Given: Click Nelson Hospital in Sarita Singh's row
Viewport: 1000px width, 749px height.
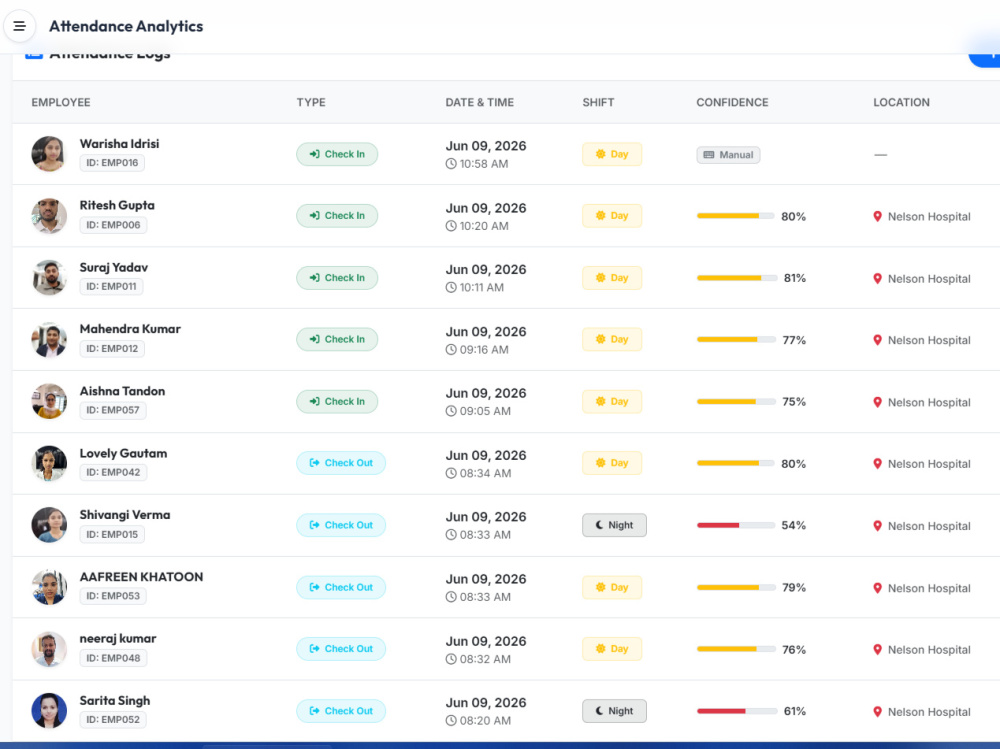Looking at the screenshot, I should coord(929,712).
